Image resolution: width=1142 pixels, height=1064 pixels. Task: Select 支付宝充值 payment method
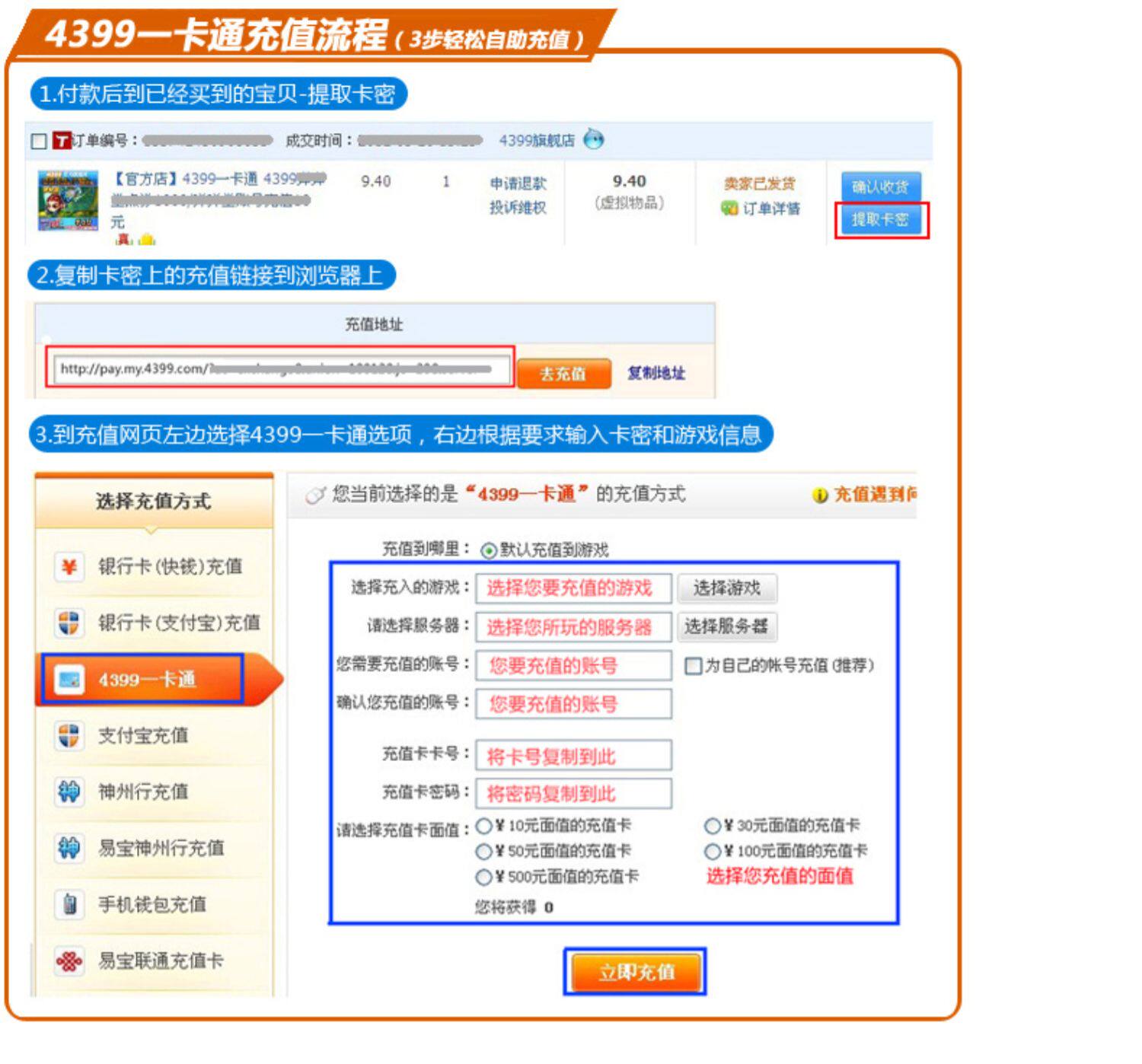(155, 736)
